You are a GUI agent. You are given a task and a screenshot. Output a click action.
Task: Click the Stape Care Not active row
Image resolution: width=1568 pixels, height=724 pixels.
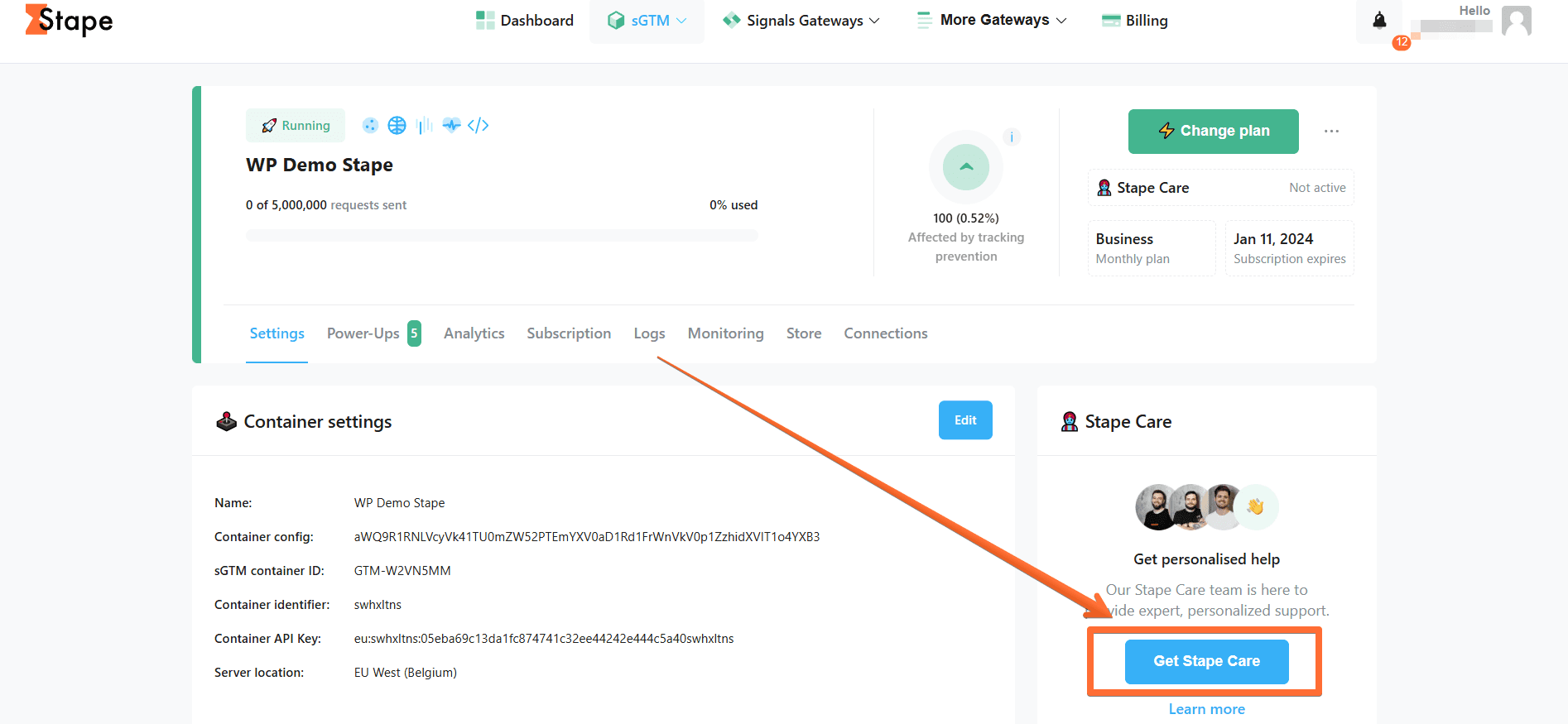click(x=1220, y=188)
